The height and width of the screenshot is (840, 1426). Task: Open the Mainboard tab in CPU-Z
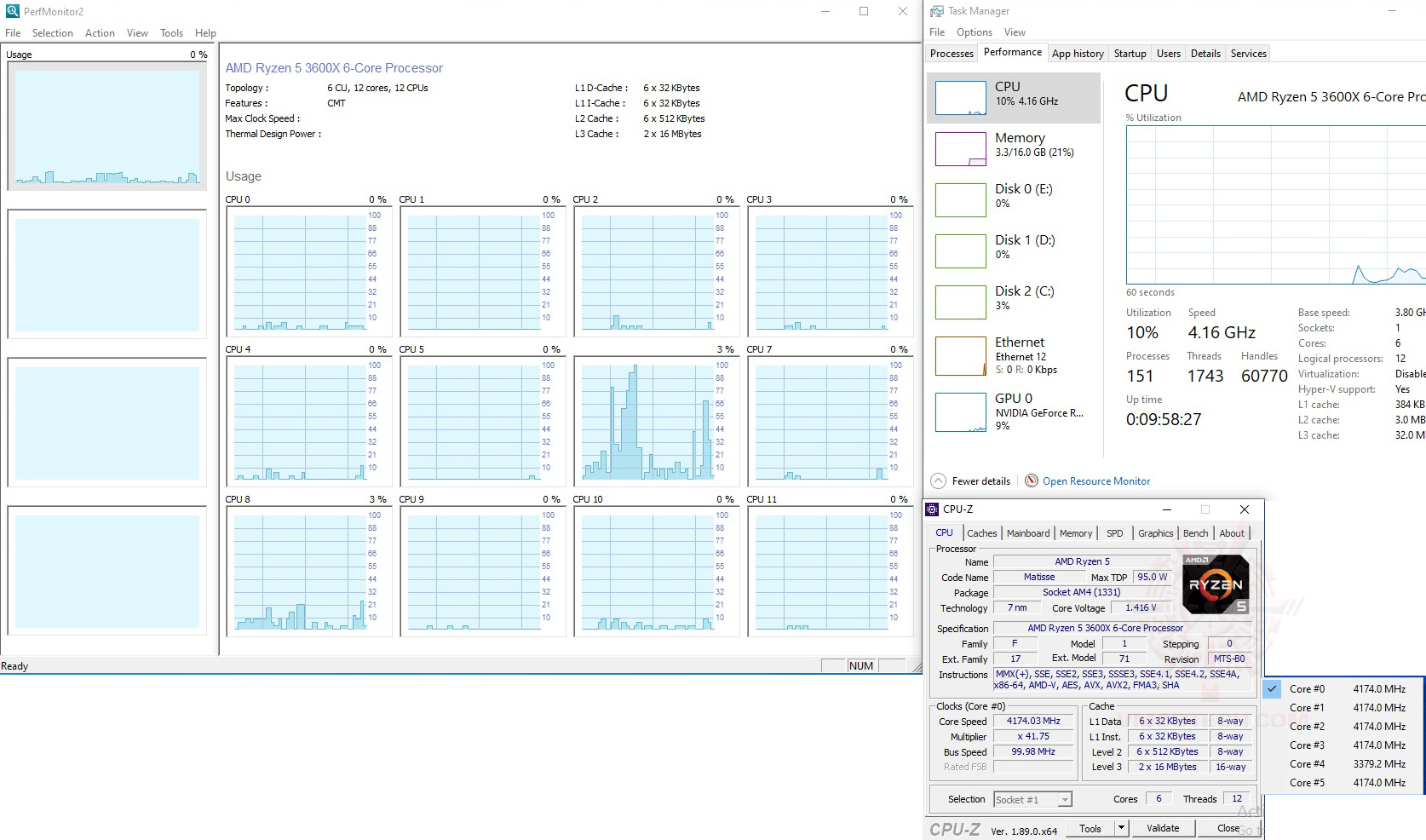click(x=1028, y=533)
